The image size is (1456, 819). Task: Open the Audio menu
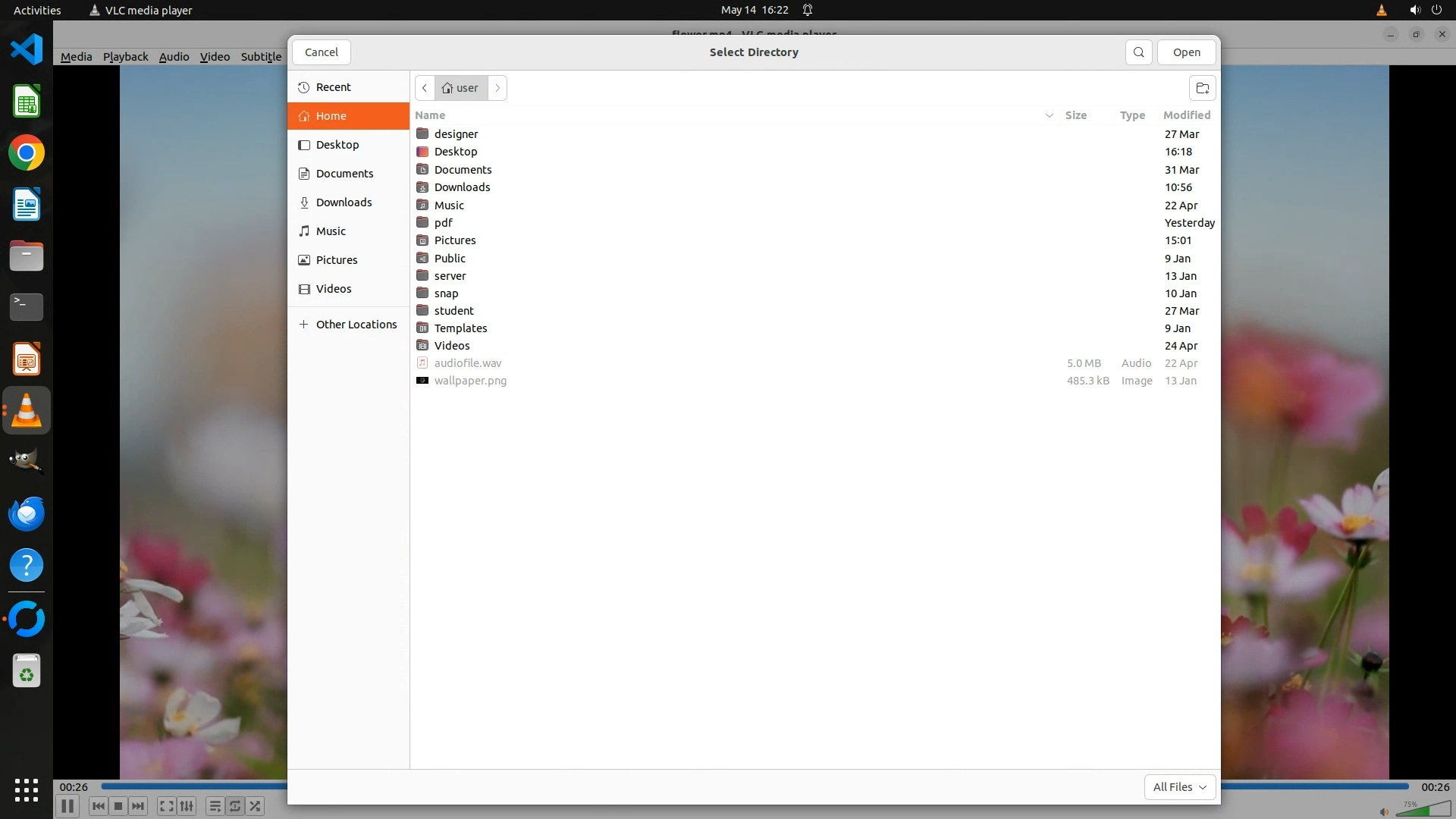pos(174,57)
